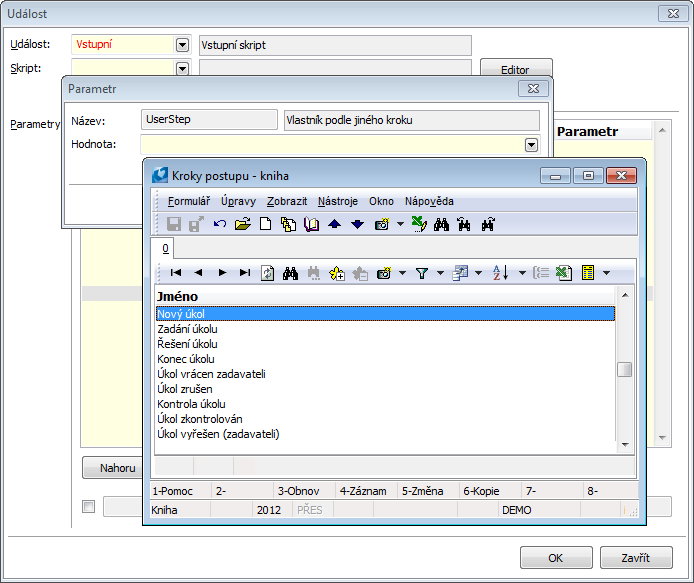The image size is (694, 583).
Task: Click the Editor button
Action: pyautogui.click(x=516, y=69)
